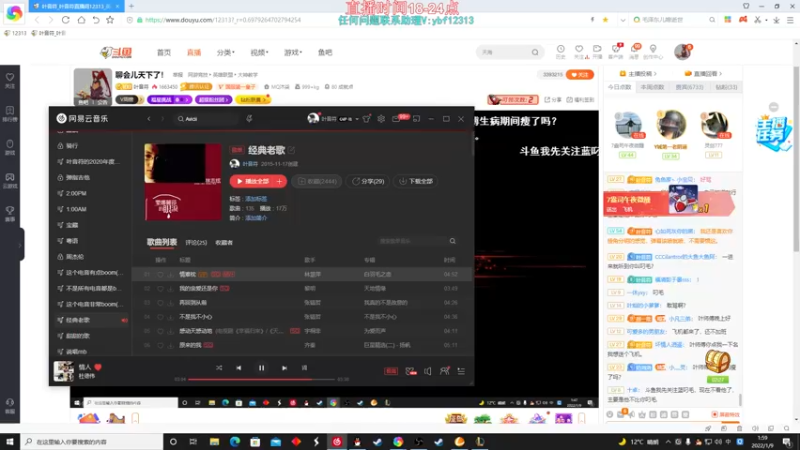This screenshot has height=450, width=800.
Task: Toggle like heart on song 06
Action: pyautogui.click(x=160, y=345)
